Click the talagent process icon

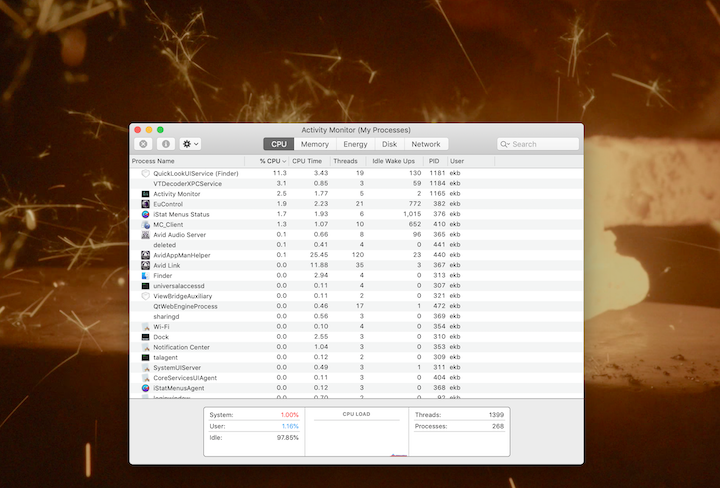[x=146, y=357]
